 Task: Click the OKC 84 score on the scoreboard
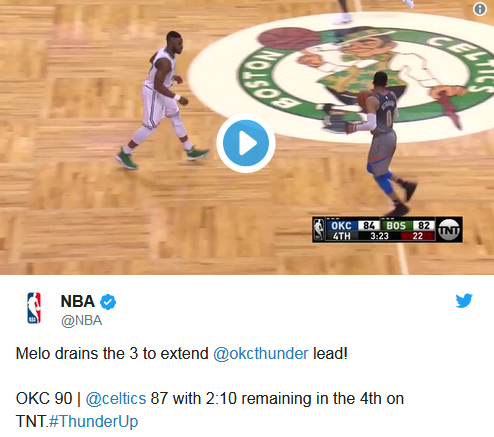tap(353, 226)
